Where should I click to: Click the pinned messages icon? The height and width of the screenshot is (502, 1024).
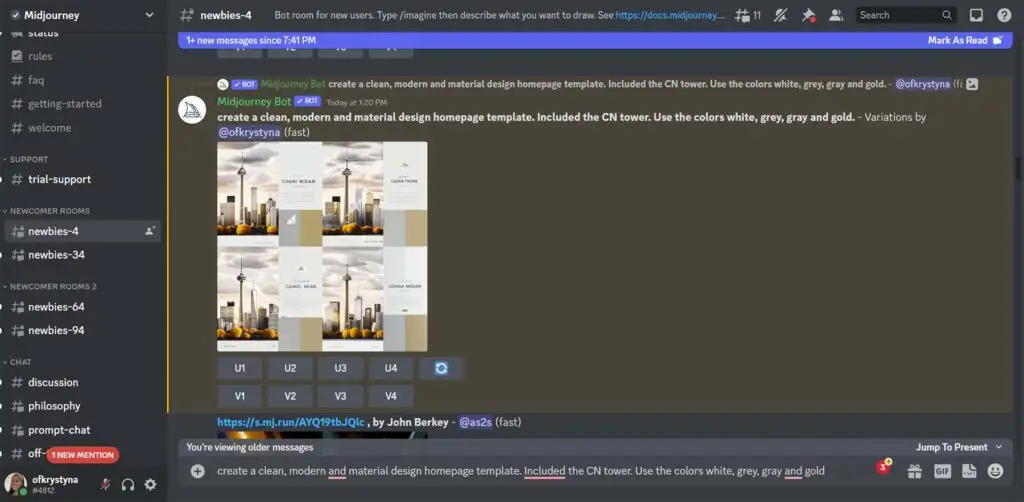[808, 15]
